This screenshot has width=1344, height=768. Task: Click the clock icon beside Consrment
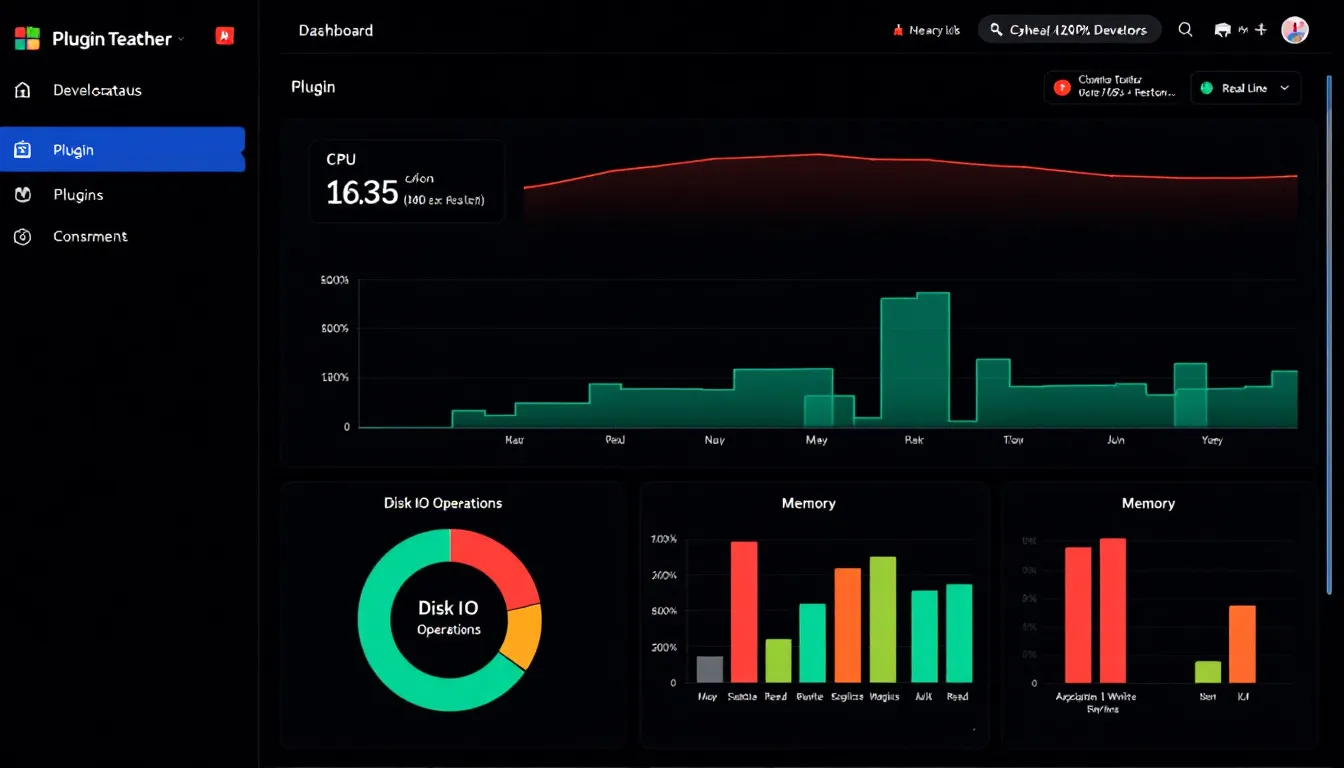[x=22, y=236]
